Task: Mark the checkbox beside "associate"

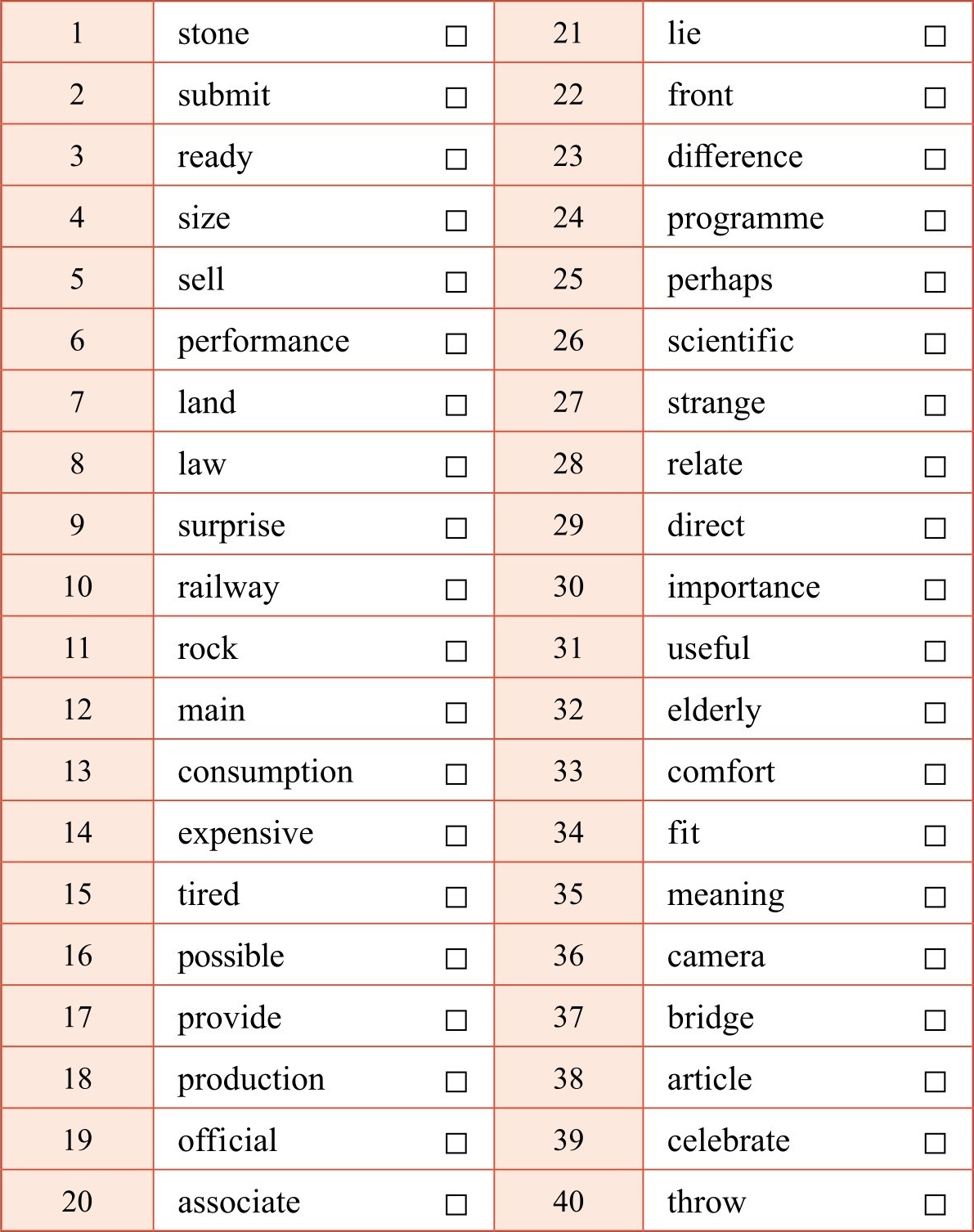Action: tap(456, 1204)
